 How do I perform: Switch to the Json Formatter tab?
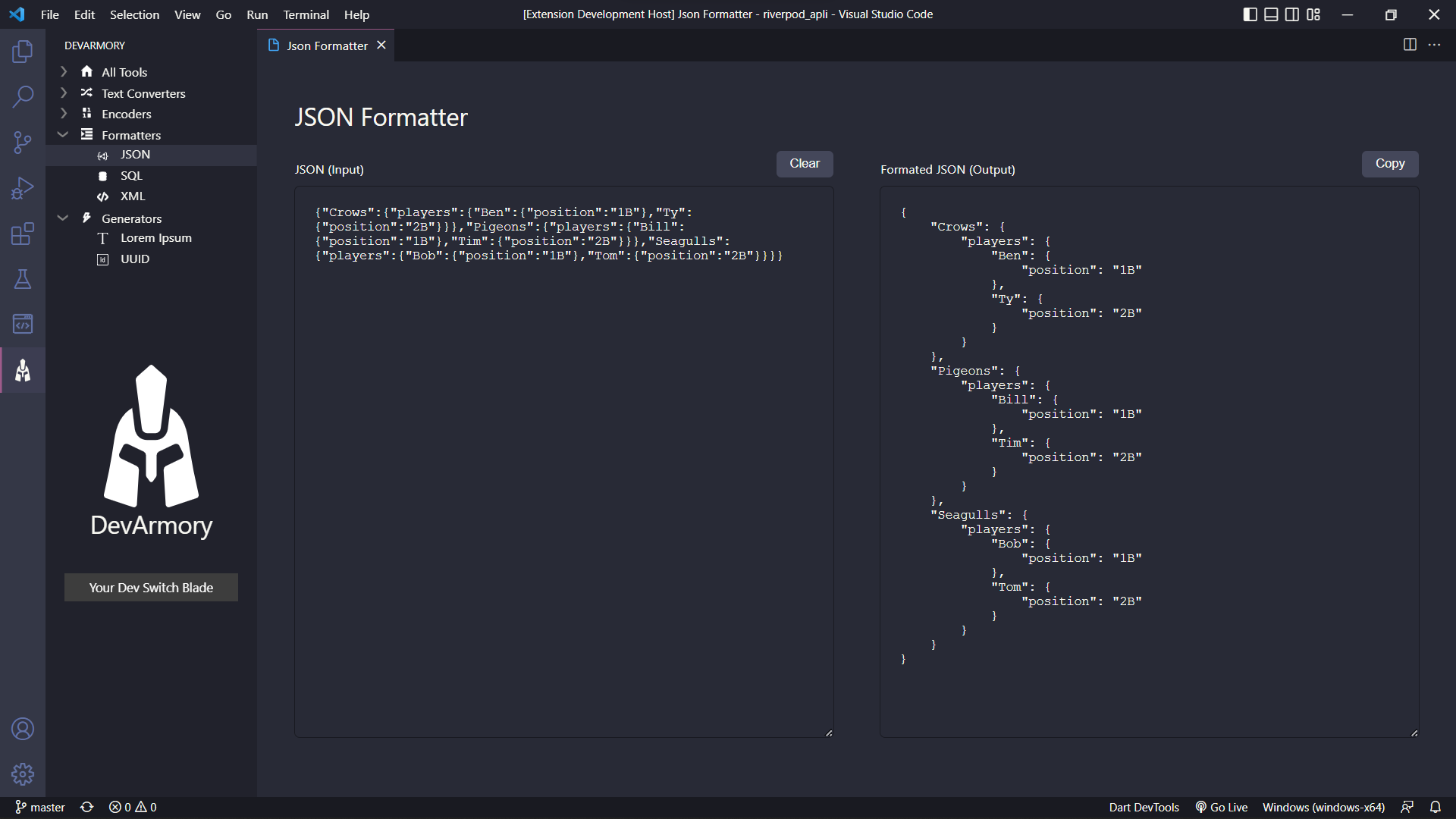[326, 45]
